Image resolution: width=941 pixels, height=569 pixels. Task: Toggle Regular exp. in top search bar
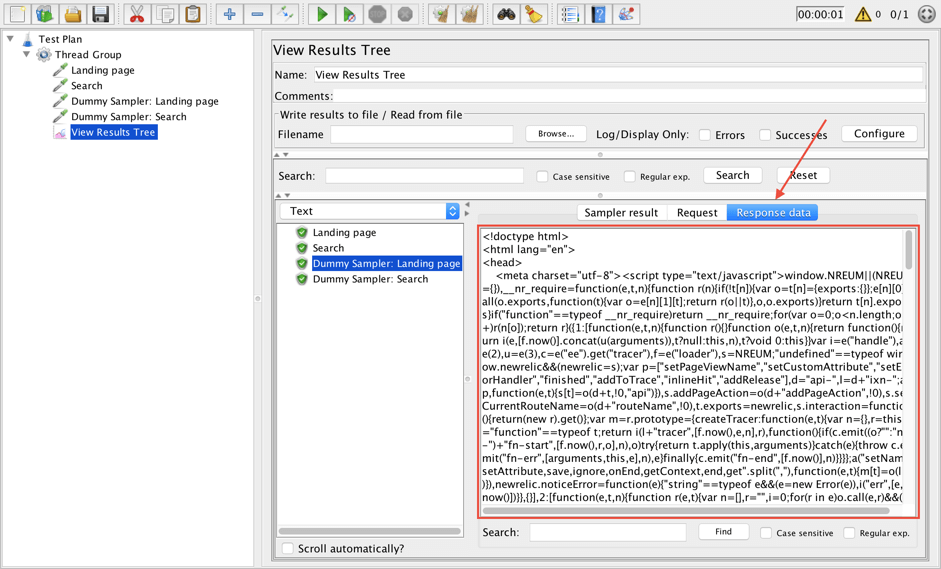point(630,176)
